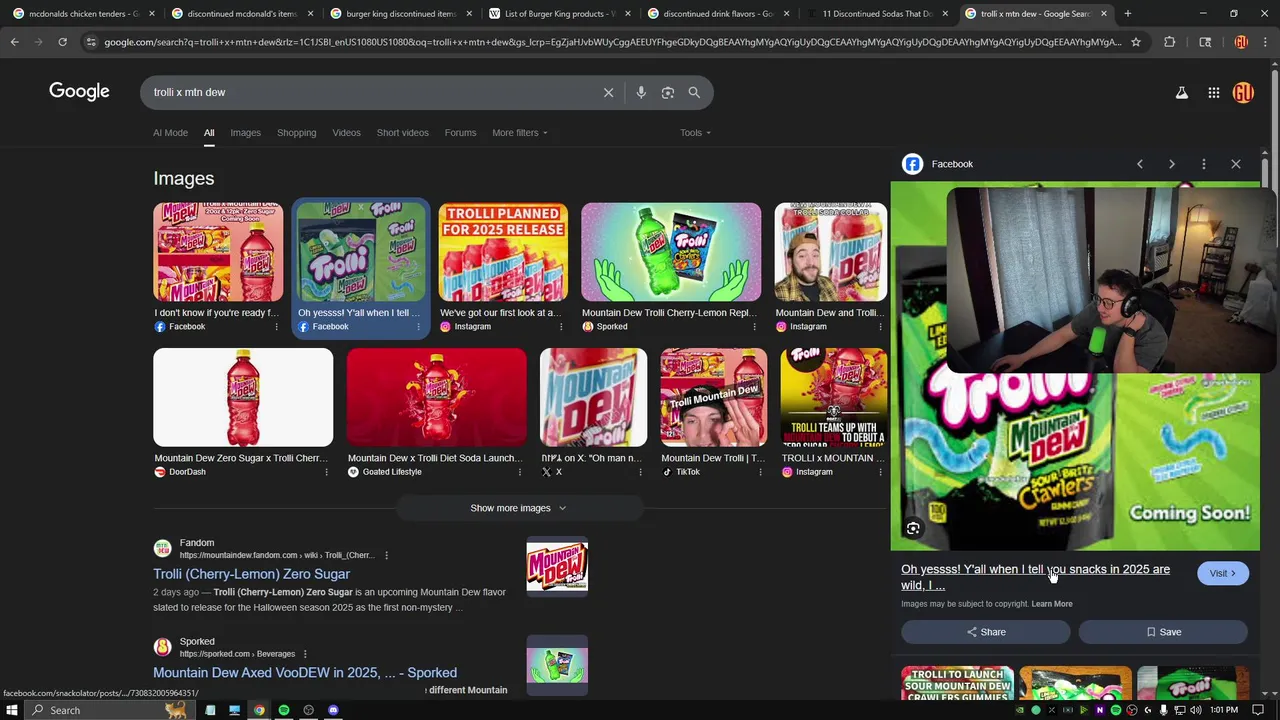Reload the page
The height and width of the screenshot is (720, 1280).
pyautogui.click(x=62, y=42)
